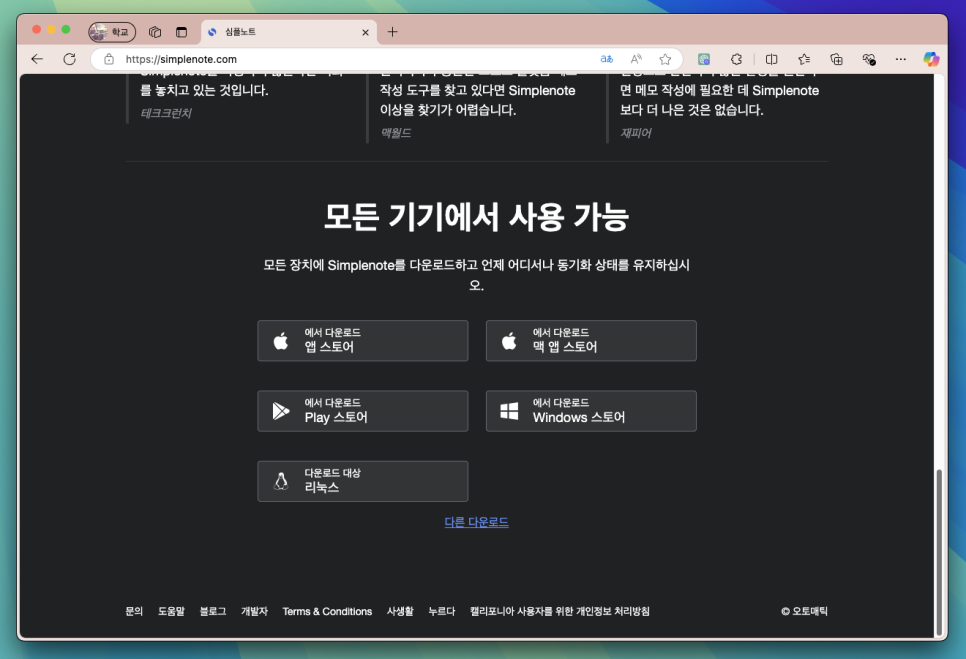Click the read aloud icon in the address bar
966x659 pixels.
(636, 59)
